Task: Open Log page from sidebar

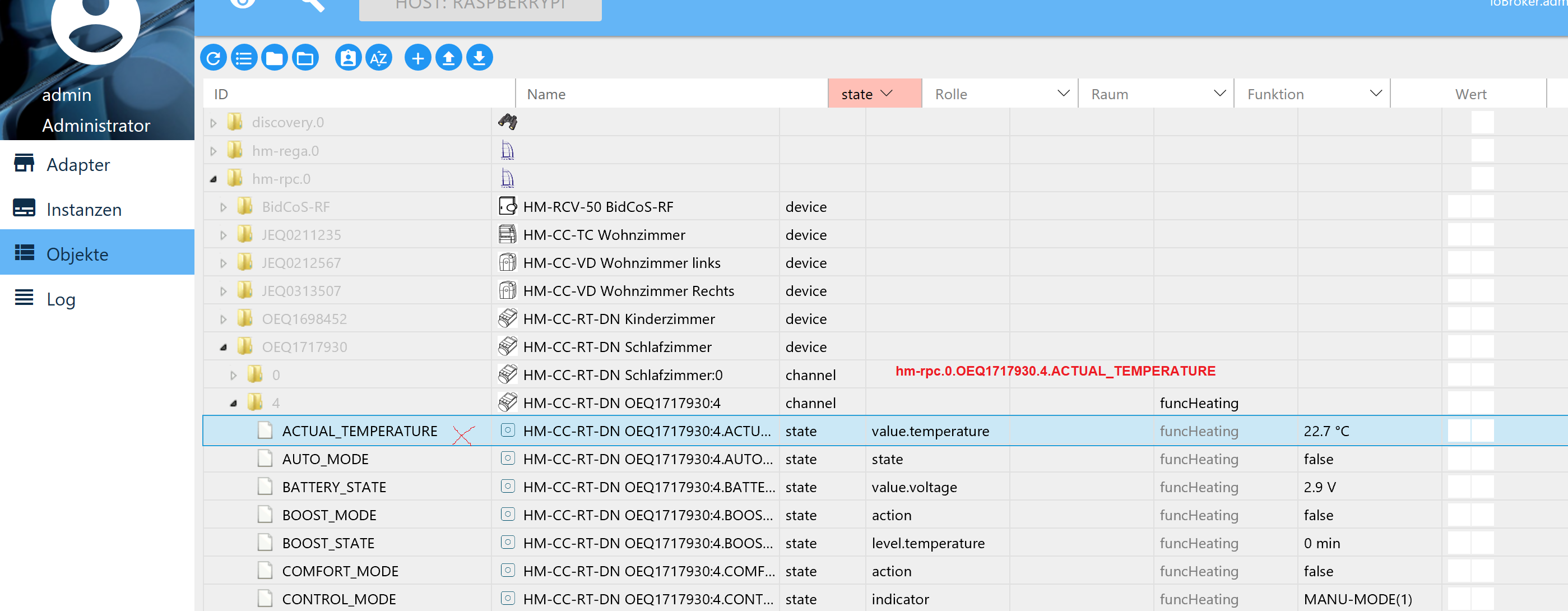Action: coord(61,299)
